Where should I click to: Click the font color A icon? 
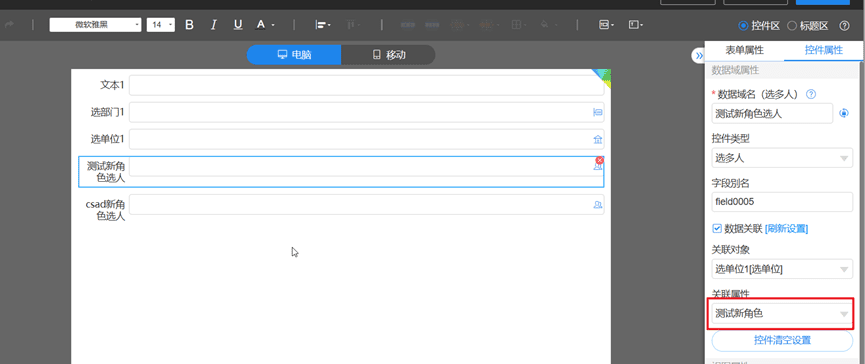[260, 25]
